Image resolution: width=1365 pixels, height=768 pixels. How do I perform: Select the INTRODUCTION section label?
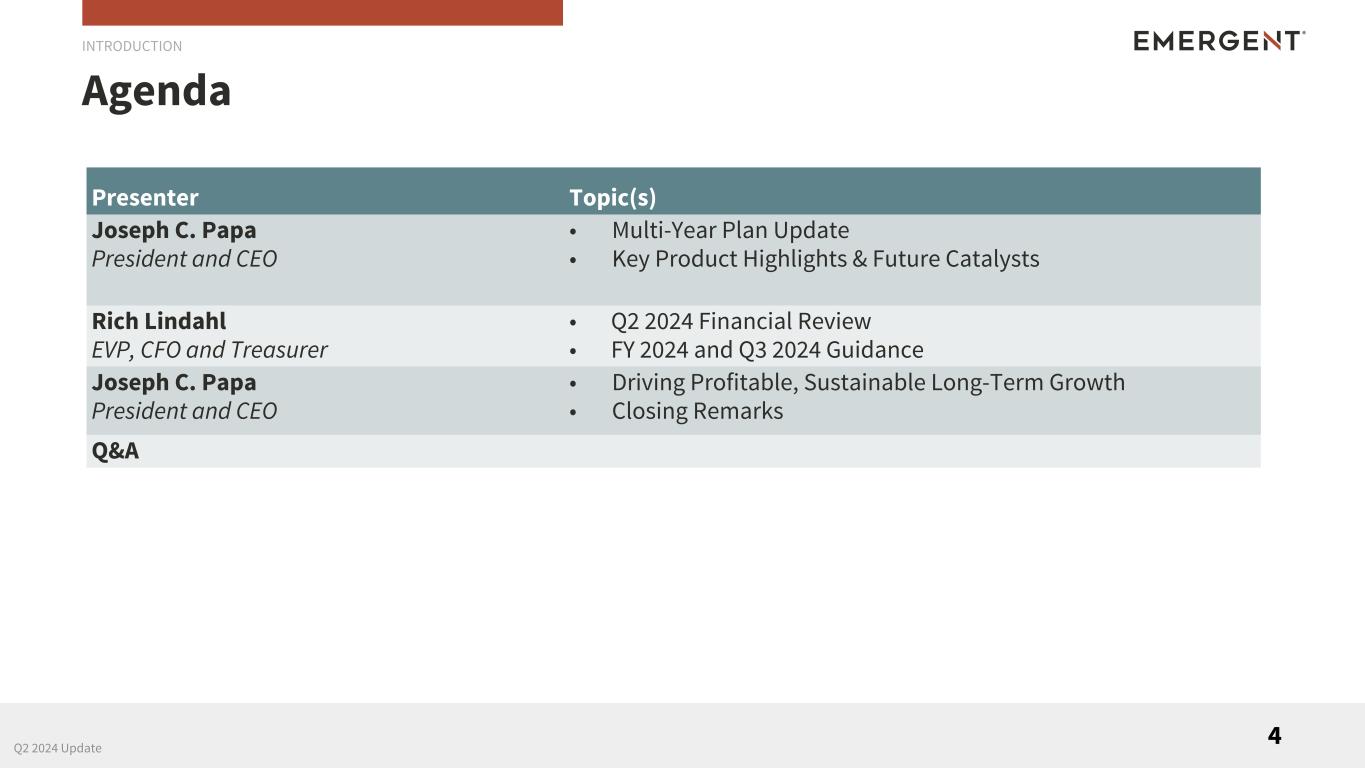click(132, 46)
